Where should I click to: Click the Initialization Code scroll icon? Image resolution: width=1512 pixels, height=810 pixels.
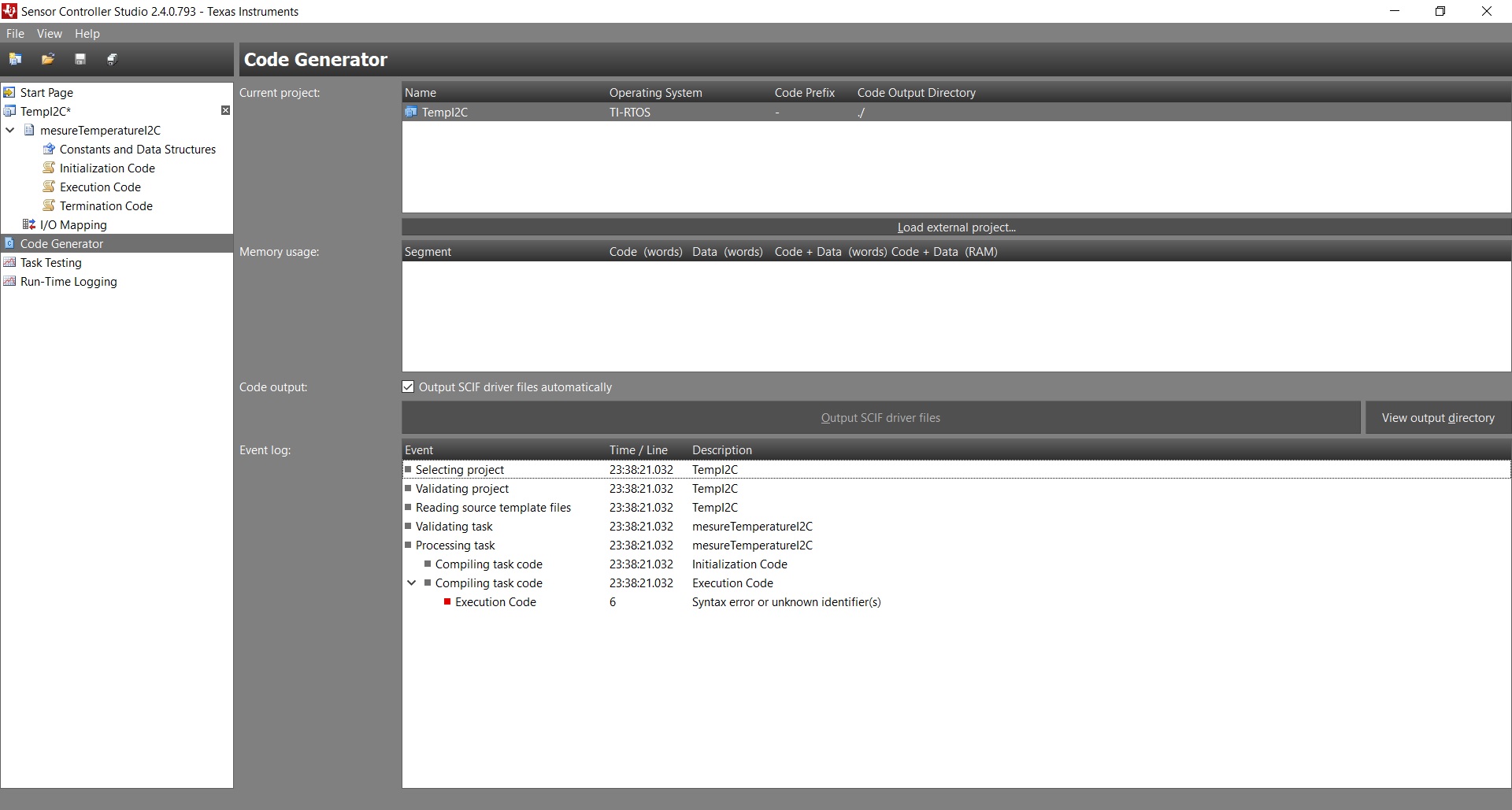point(49,168)
